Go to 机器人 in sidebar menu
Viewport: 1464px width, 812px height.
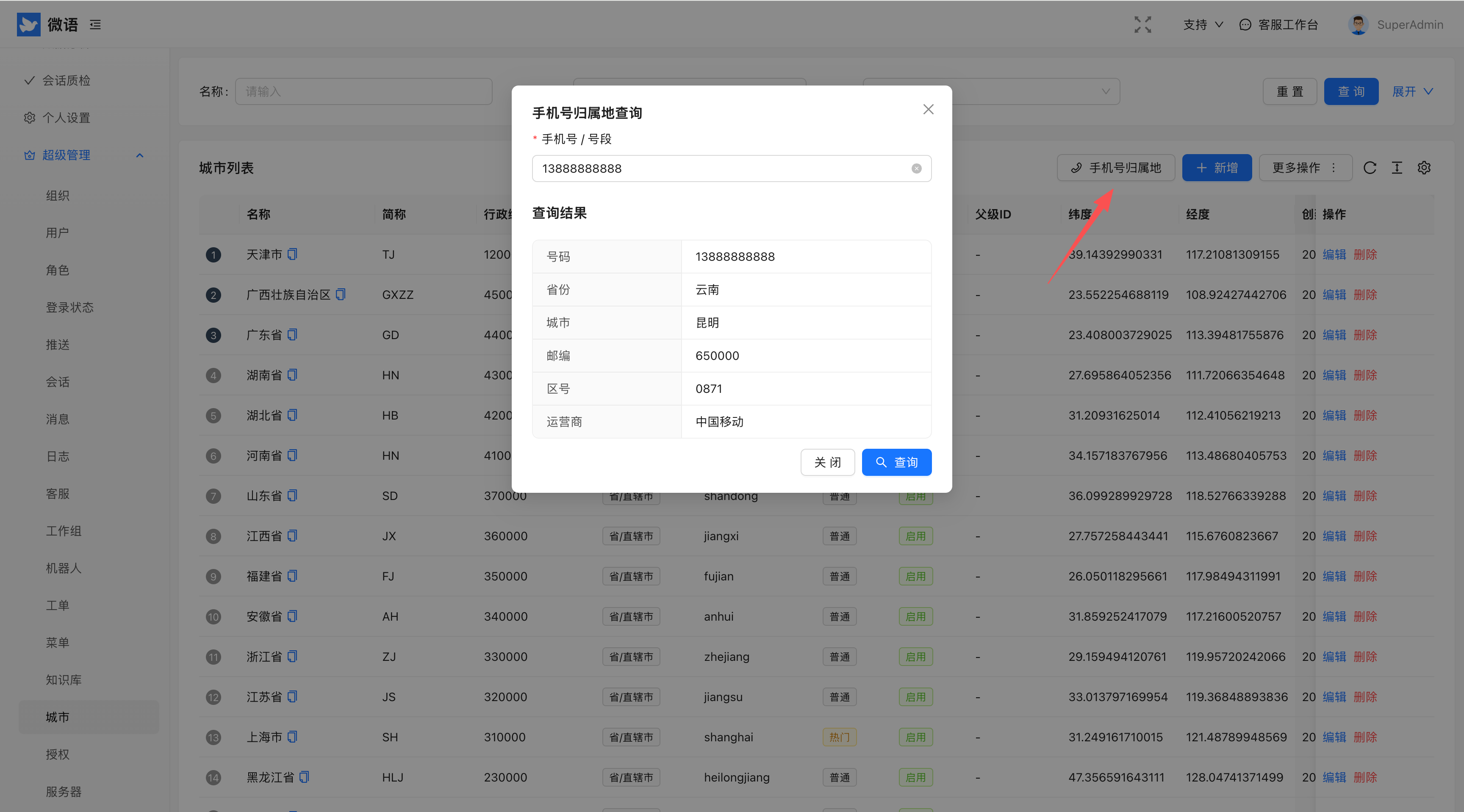coord(64,568)
